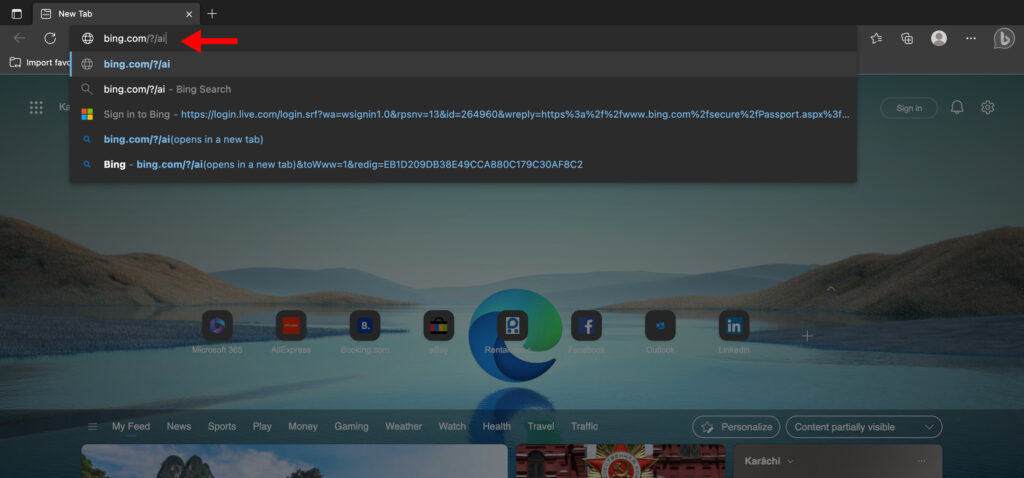Screen dimensions: 1024x478
Task: Expand the Karachi weather location dropdown
Action: coord(790,461)
